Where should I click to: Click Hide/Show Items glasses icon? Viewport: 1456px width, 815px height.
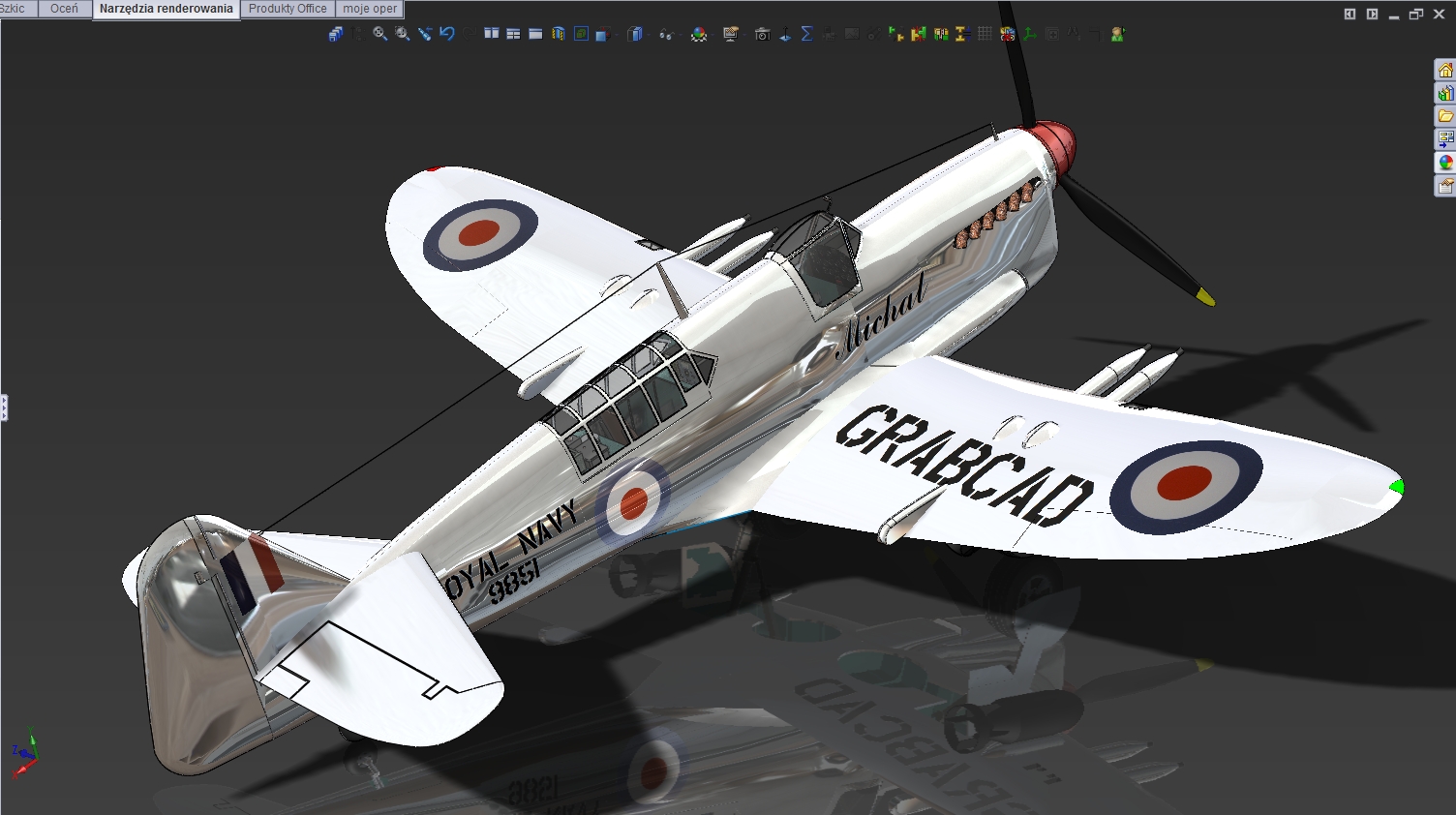pyautogui.click(x=667, y=35)
